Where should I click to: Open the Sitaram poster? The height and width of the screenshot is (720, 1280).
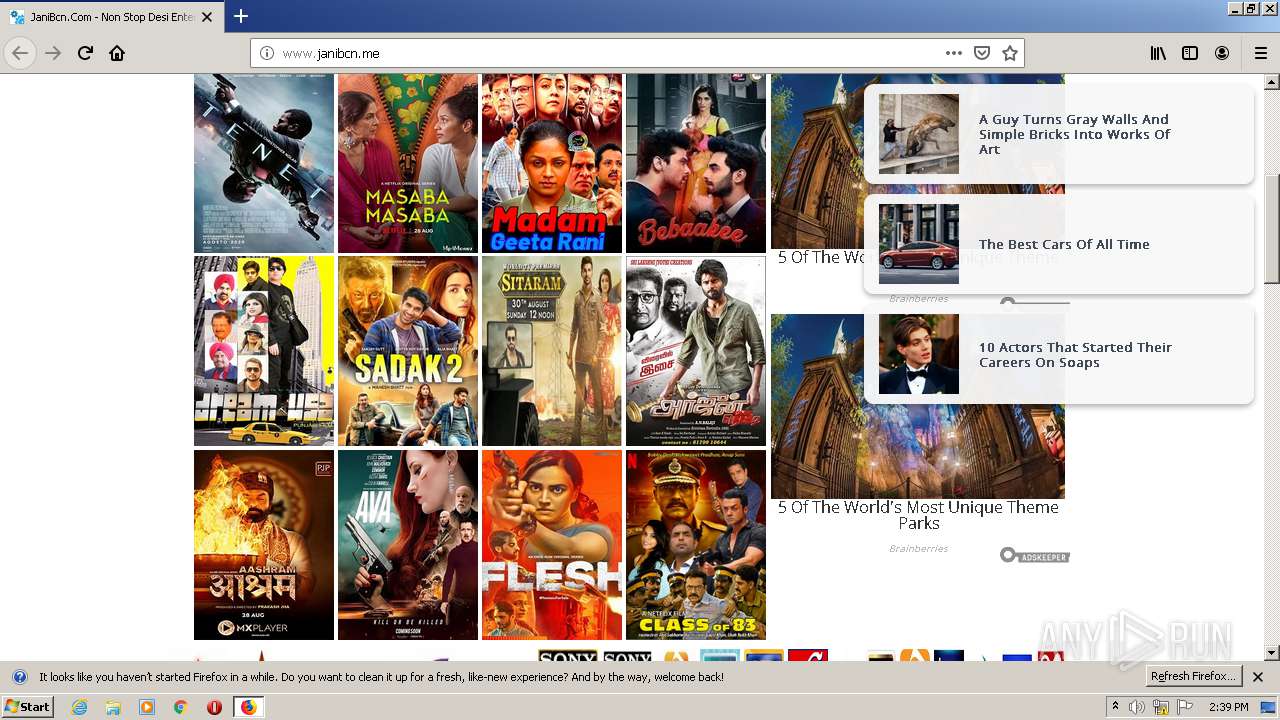552,351
